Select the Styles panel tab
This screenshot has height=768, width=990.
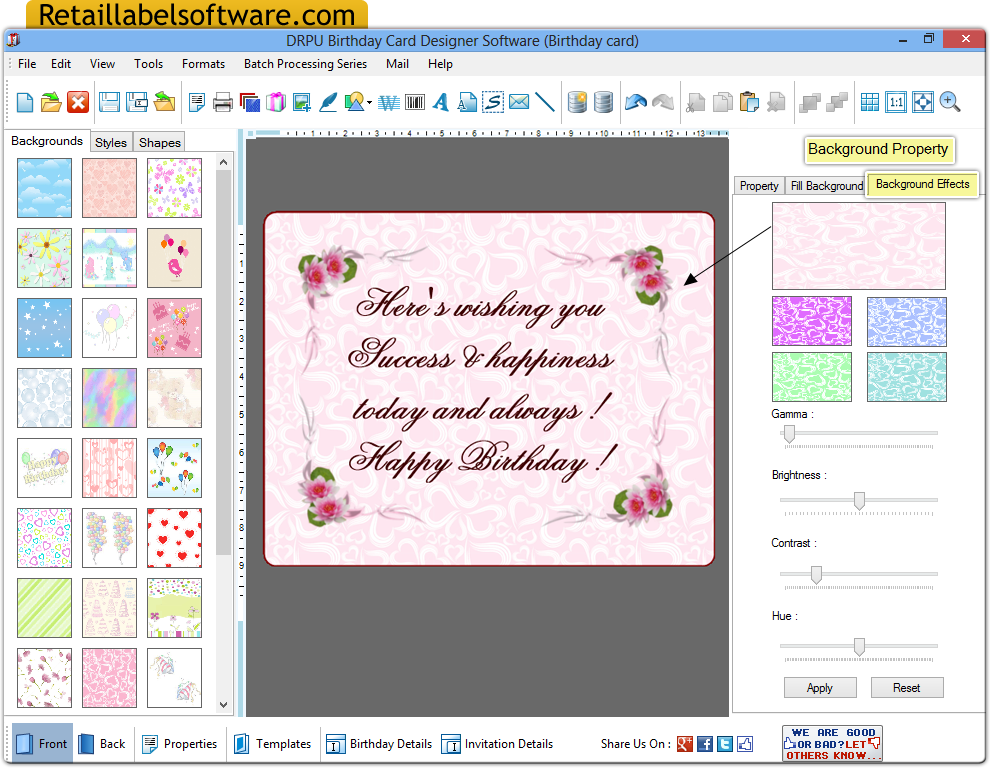[x=110, y=142]
